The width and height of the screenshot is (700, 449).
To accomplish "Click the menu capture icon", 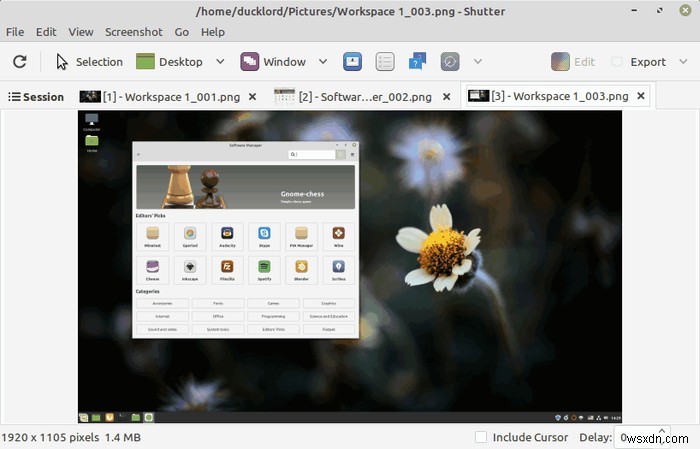I will 385,62.
